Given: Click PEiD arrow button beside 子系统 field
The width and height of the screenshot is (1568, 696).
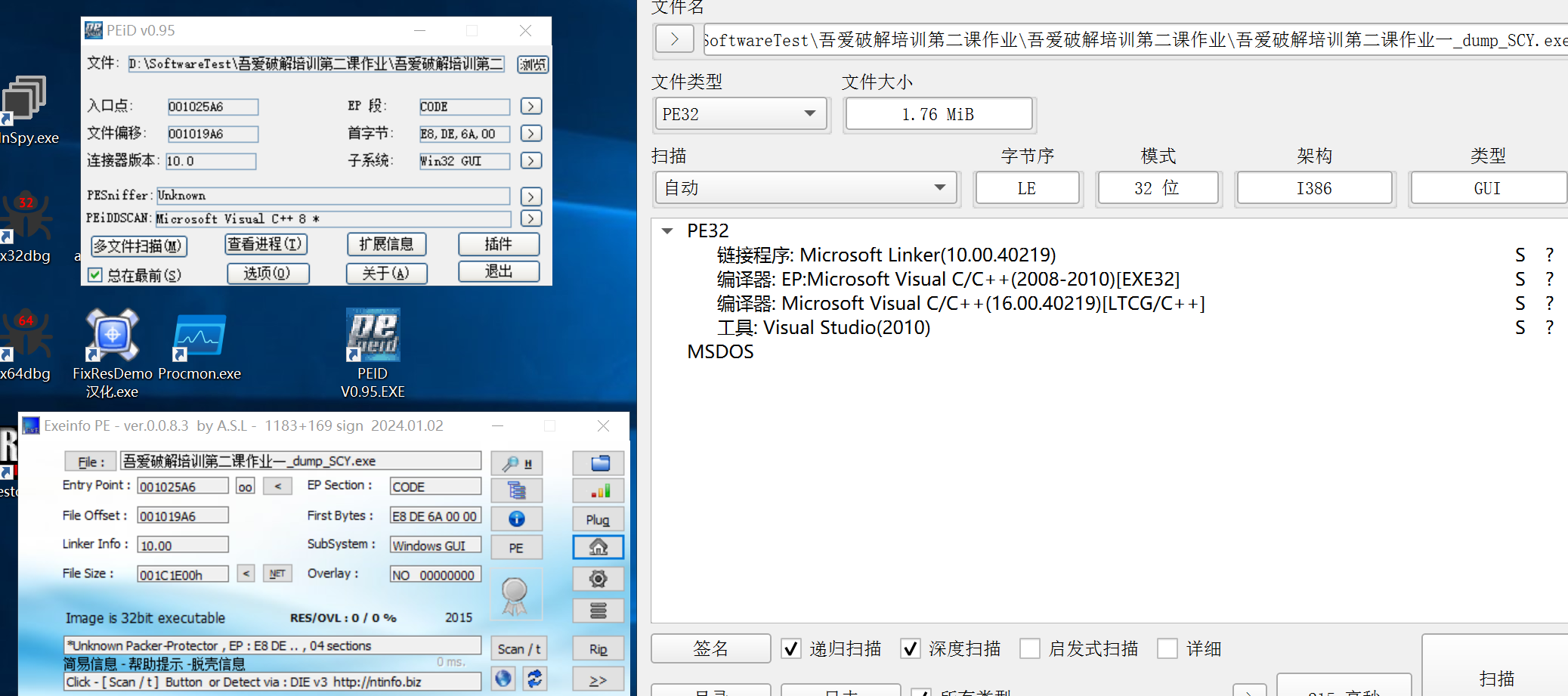Looking at the screenshot, I should tap(531, 161).
